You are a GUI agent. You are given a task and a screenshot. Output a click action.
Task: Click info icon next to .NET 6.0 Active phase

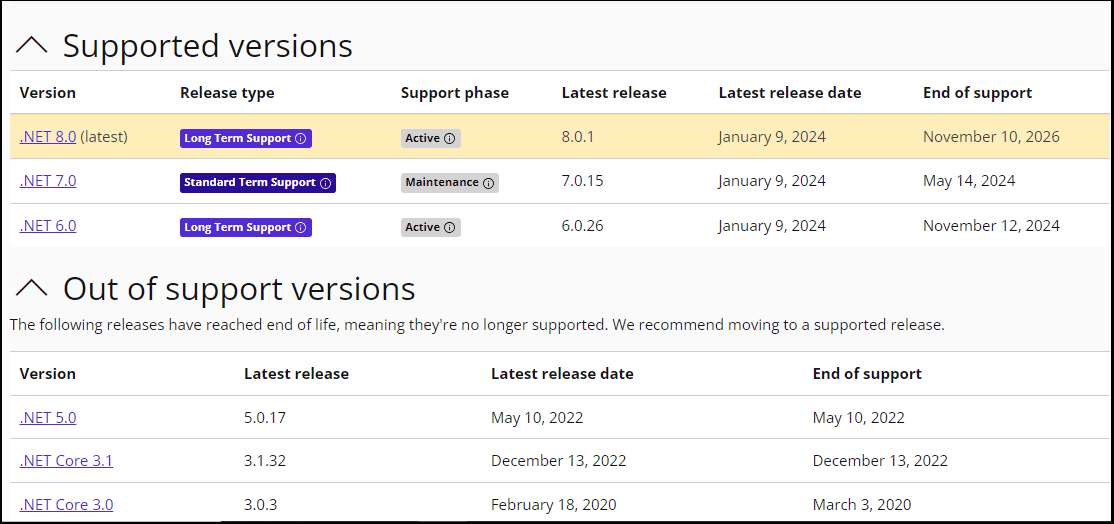click(x=449, y=228)
